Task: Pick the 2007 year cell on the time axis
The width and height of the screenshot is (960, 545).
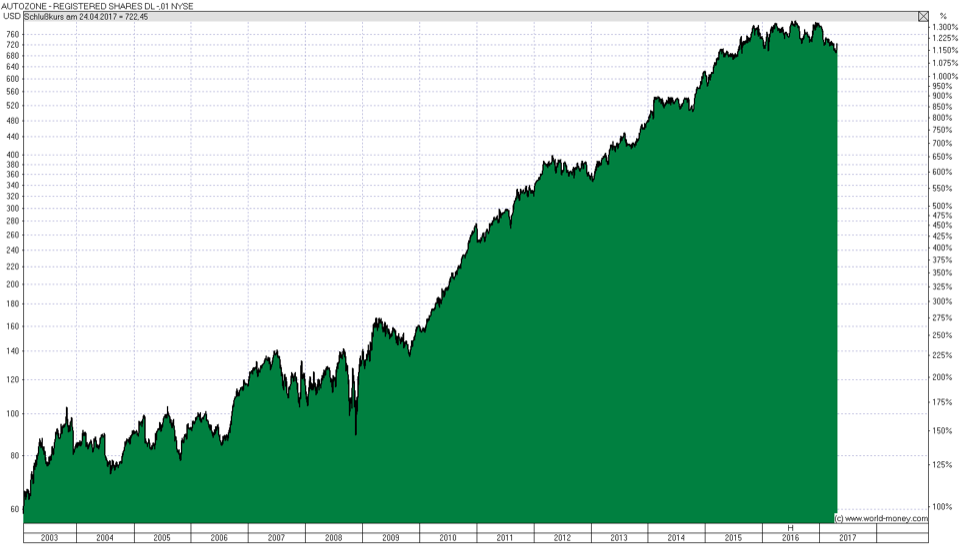Action: [277, 538]
